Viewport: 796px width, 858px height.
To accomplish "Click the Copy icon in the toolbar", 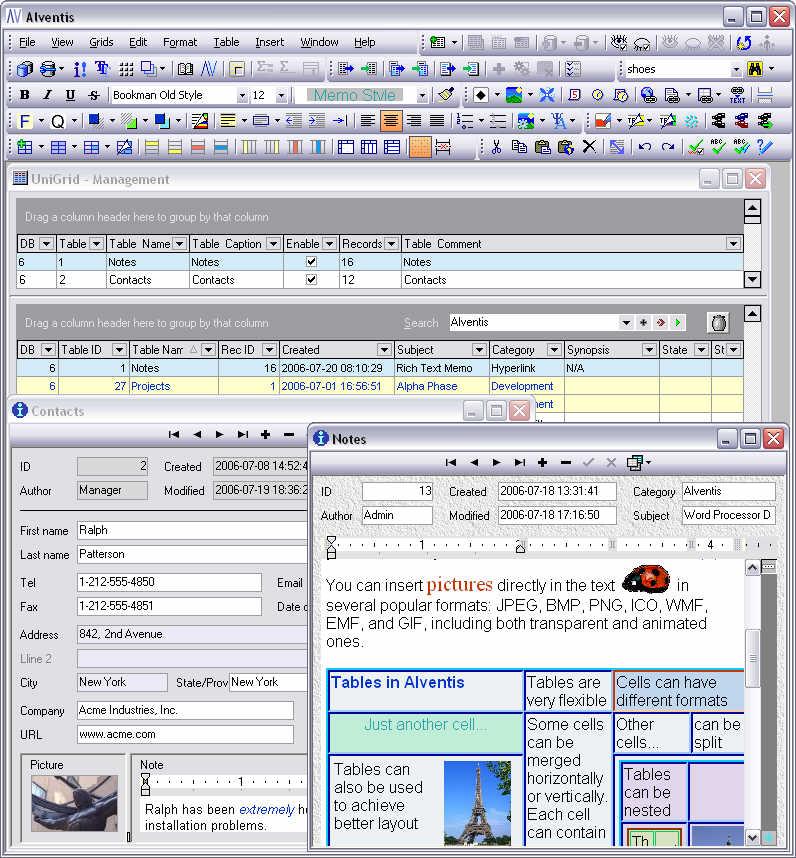I will 519,147.
